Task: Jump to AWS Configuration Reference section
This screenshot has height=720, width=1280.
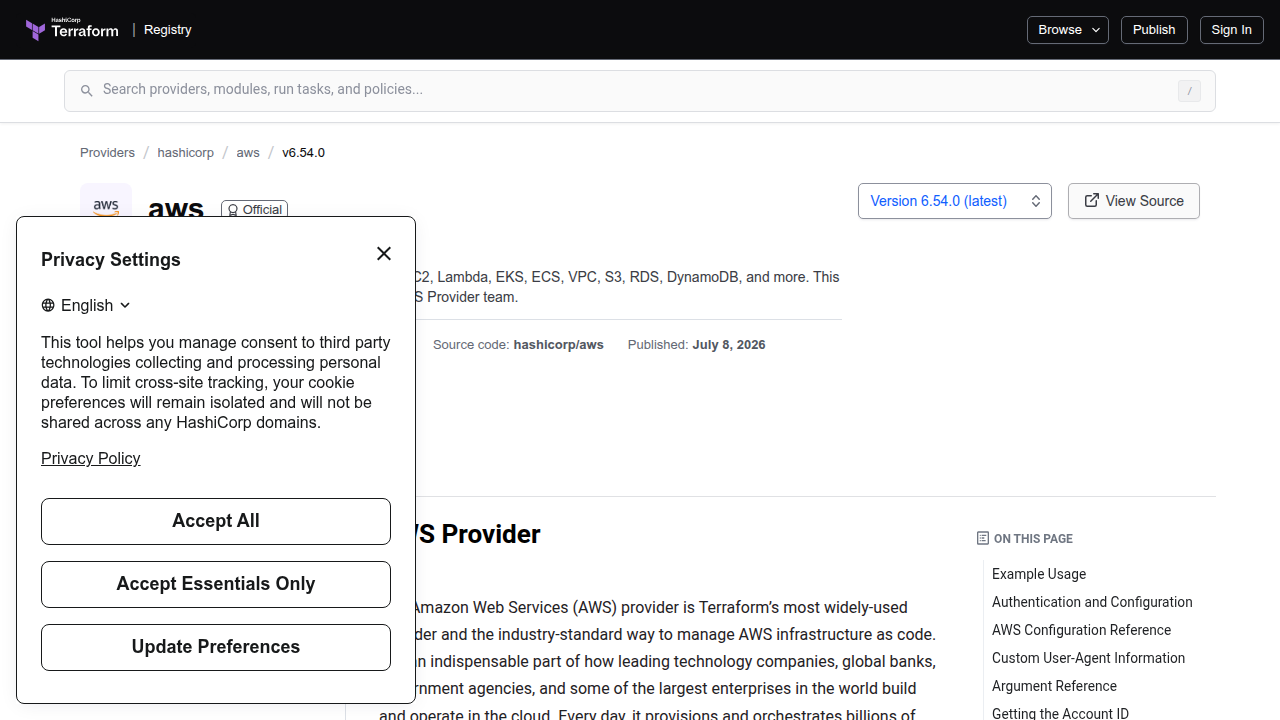Action: pyautogui.click(x=1081, y=630)
